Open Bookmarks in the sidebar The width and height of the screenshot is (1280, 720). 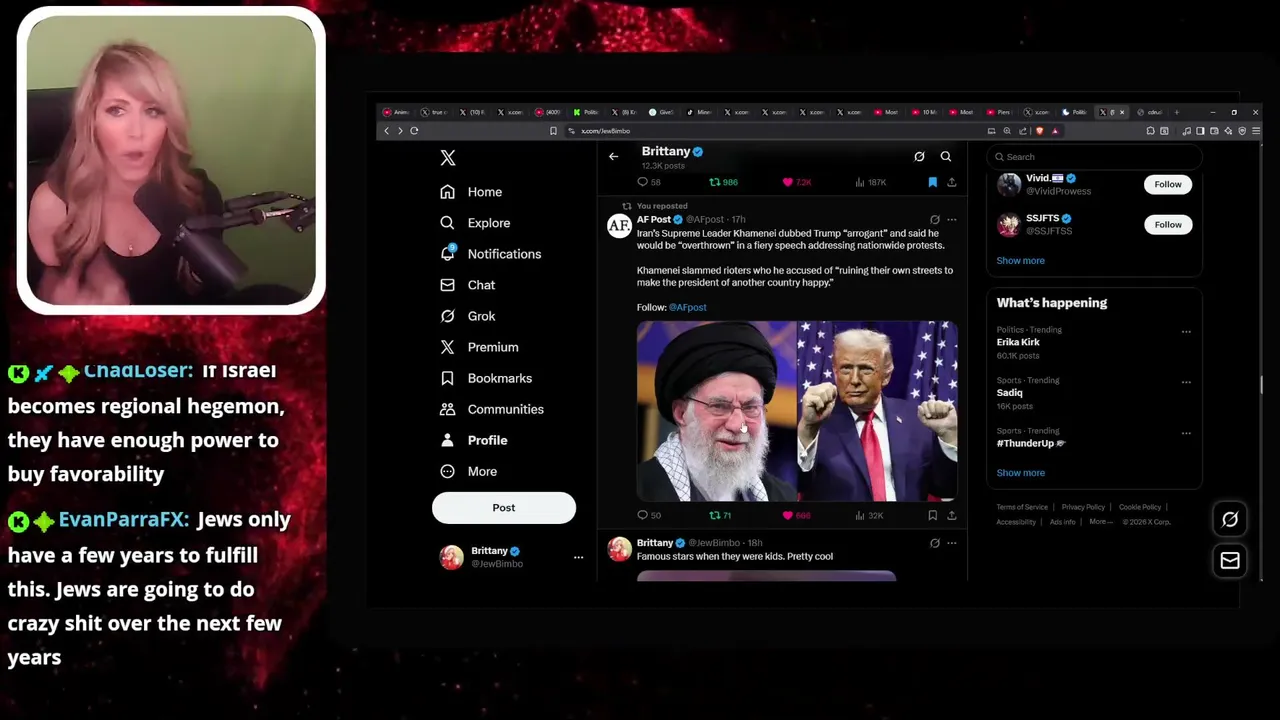tap(486, 378)
